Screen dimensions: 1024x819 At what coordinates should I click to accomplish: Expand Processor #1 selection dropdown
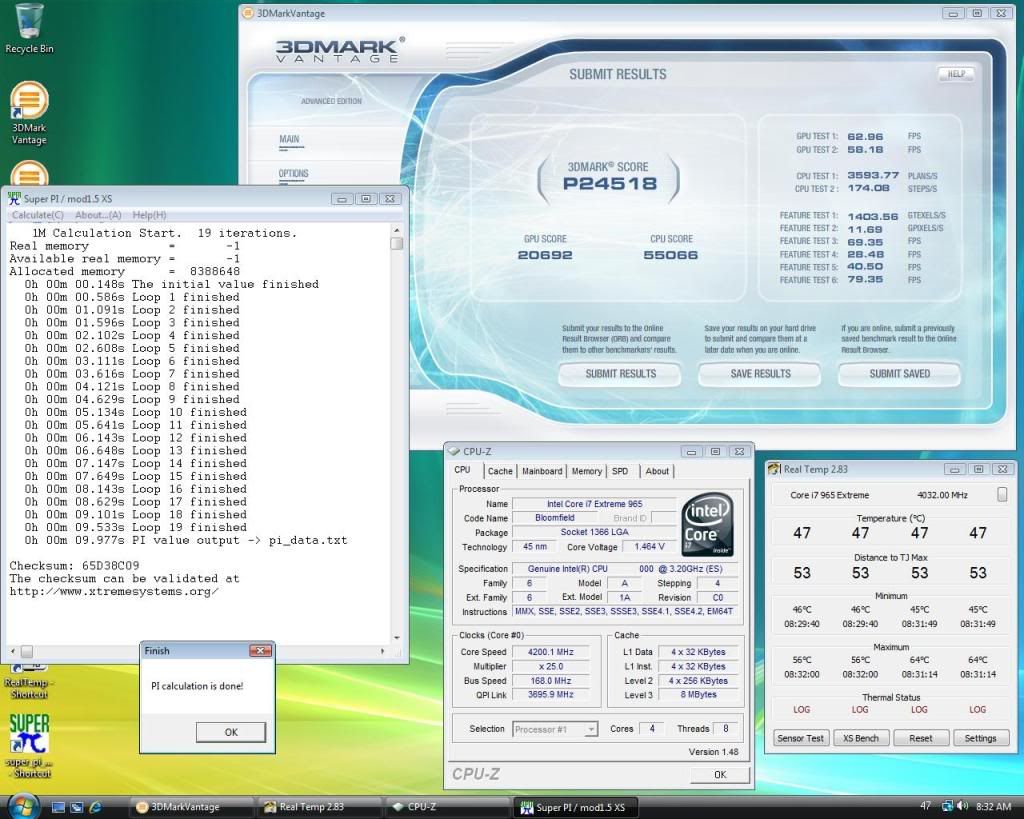point(590,729)
